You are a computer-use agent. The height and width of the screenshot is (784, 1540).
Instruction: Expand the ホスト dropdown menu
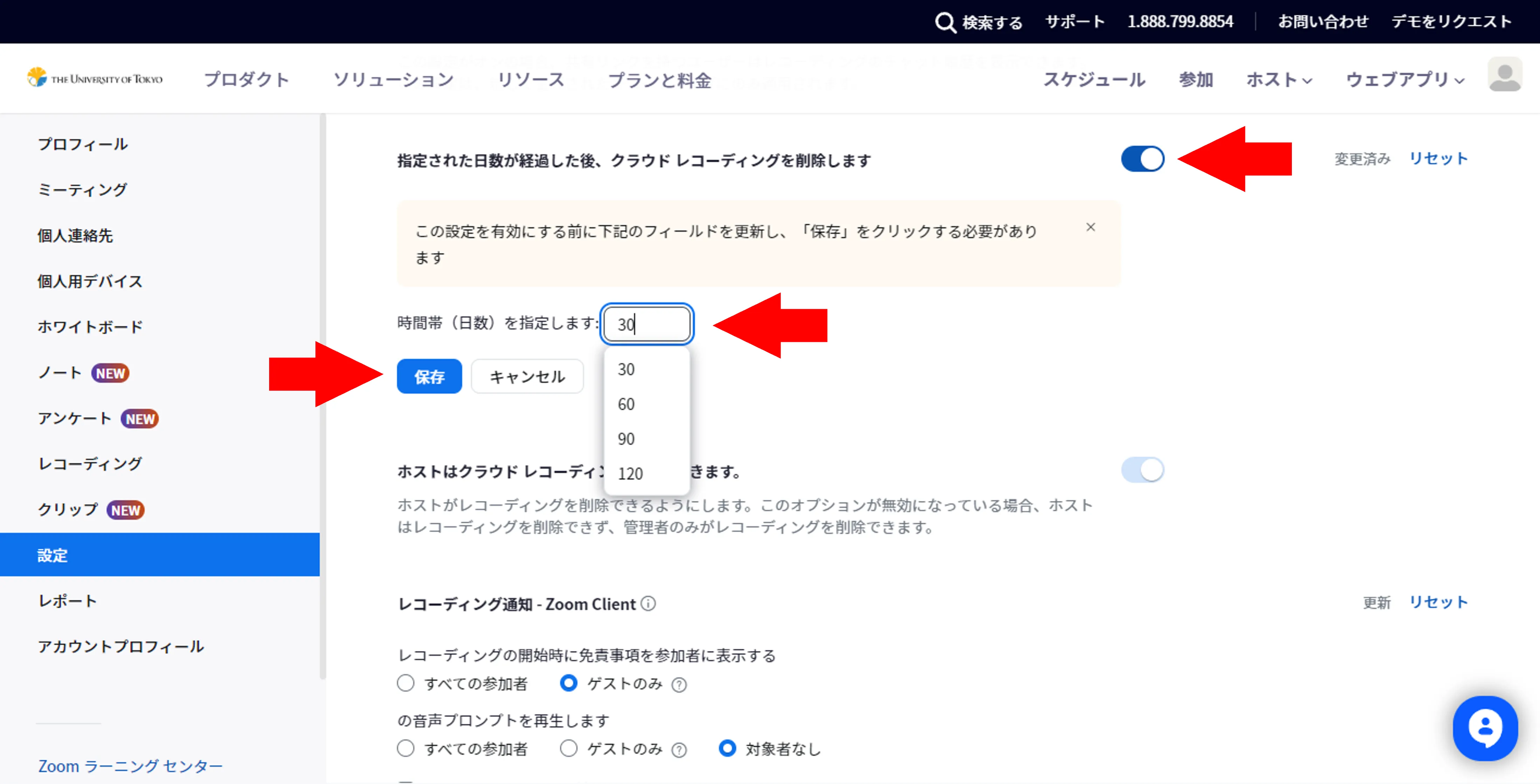click(x=1279, y=79)
